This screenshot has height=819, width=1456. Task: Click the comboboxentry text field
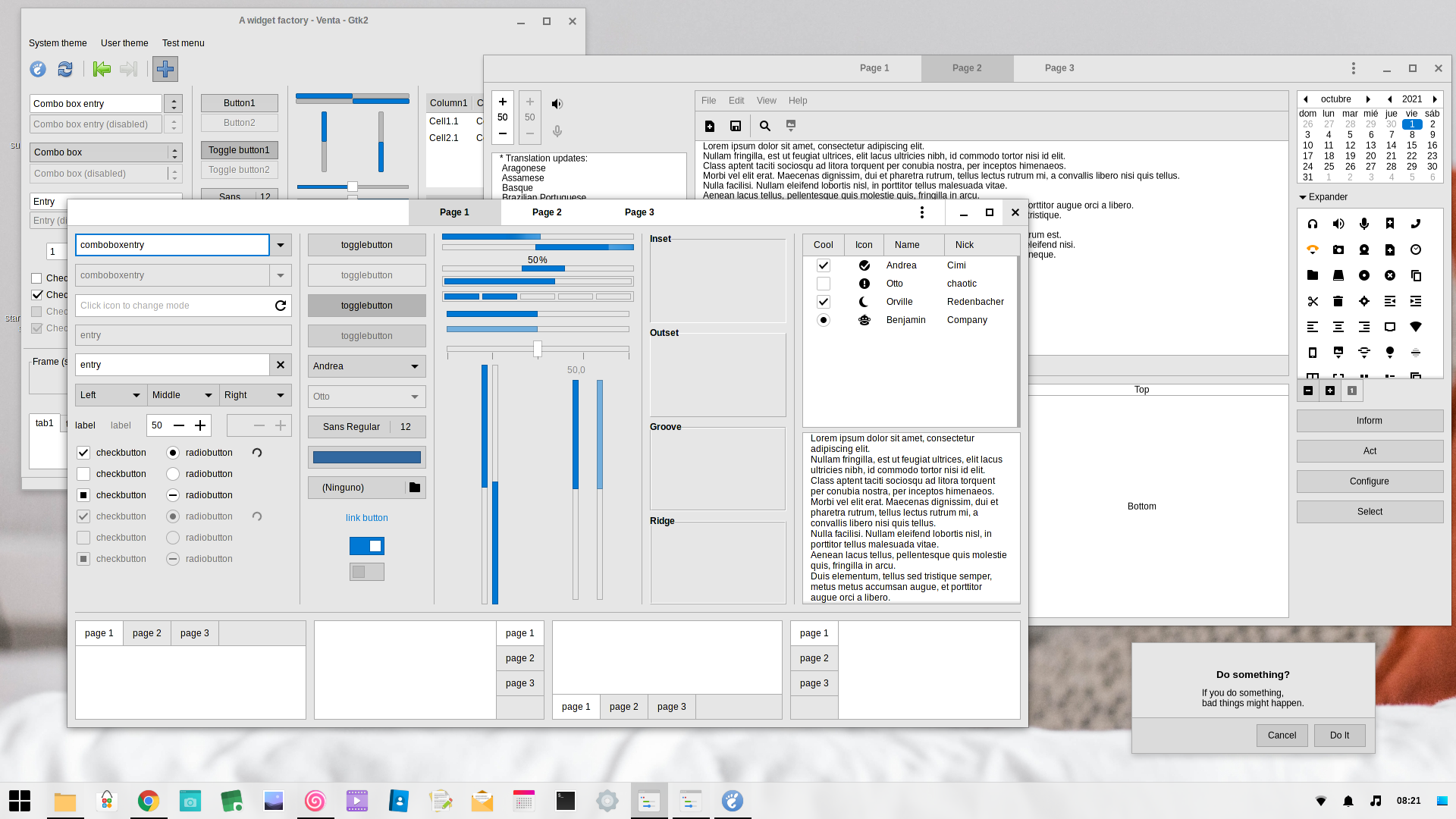(172, 245)
